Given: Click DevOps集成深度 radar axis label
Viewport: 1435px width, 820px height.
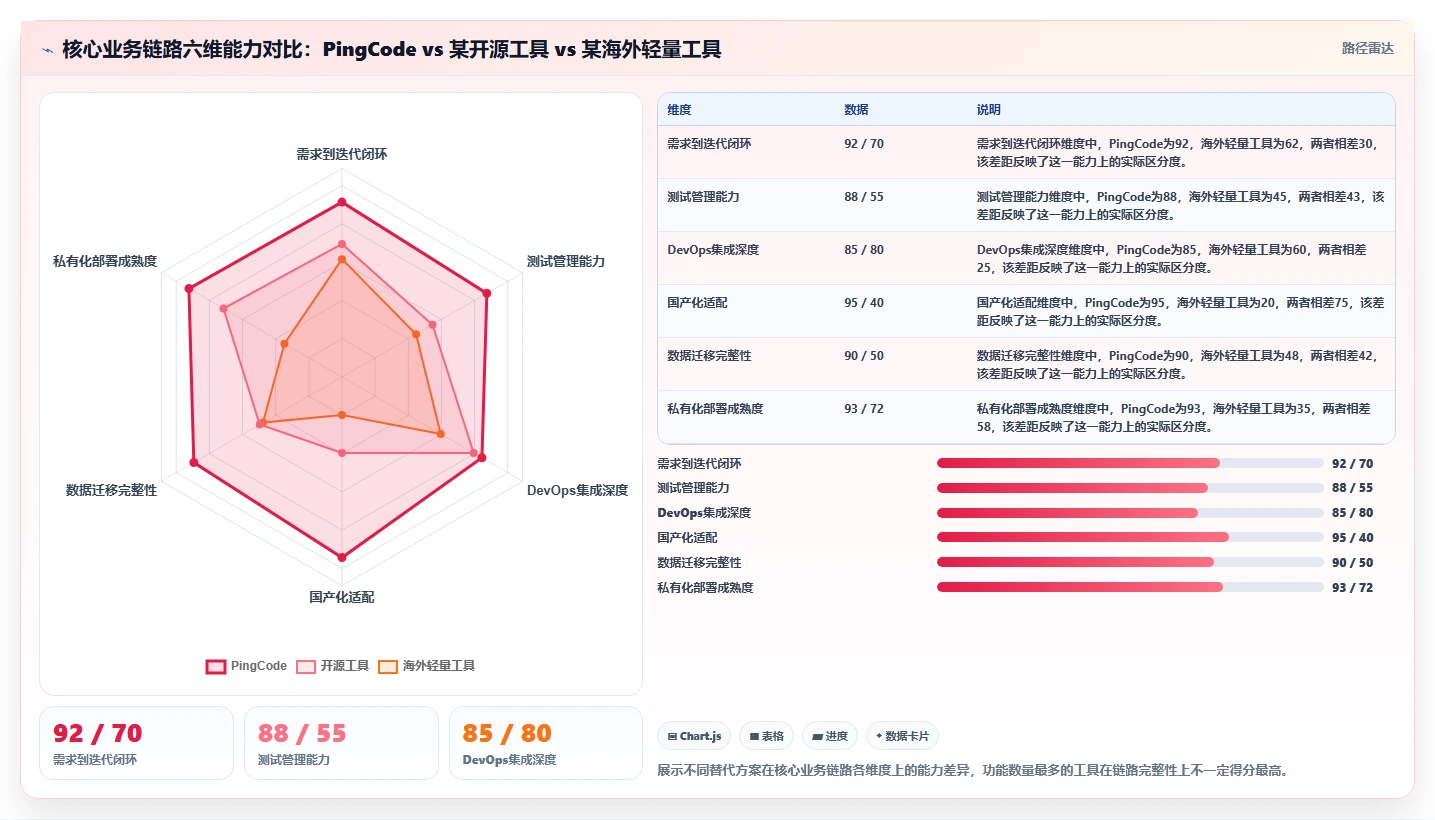Looking at the screenshot, I should [x=578, y=490].
